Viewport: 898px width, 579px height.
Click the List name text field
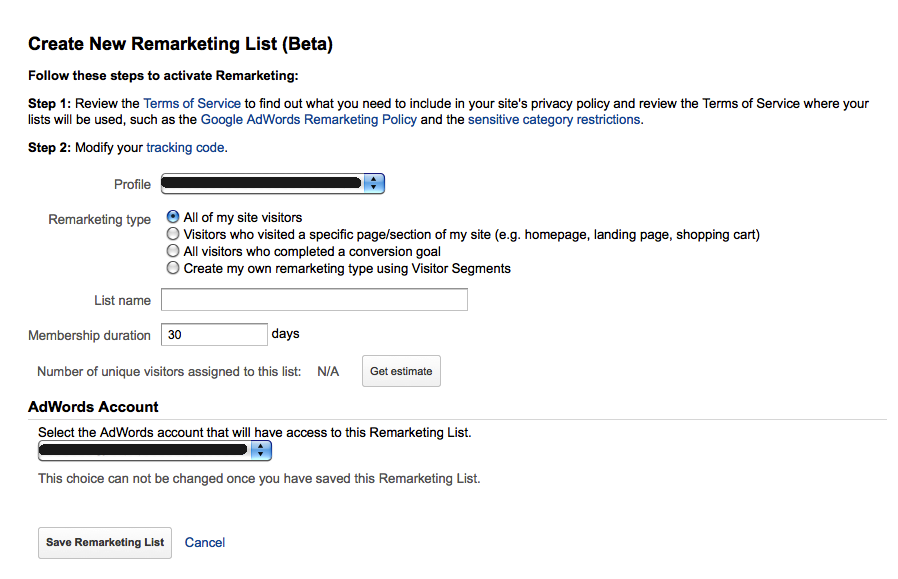pos(314,300)
